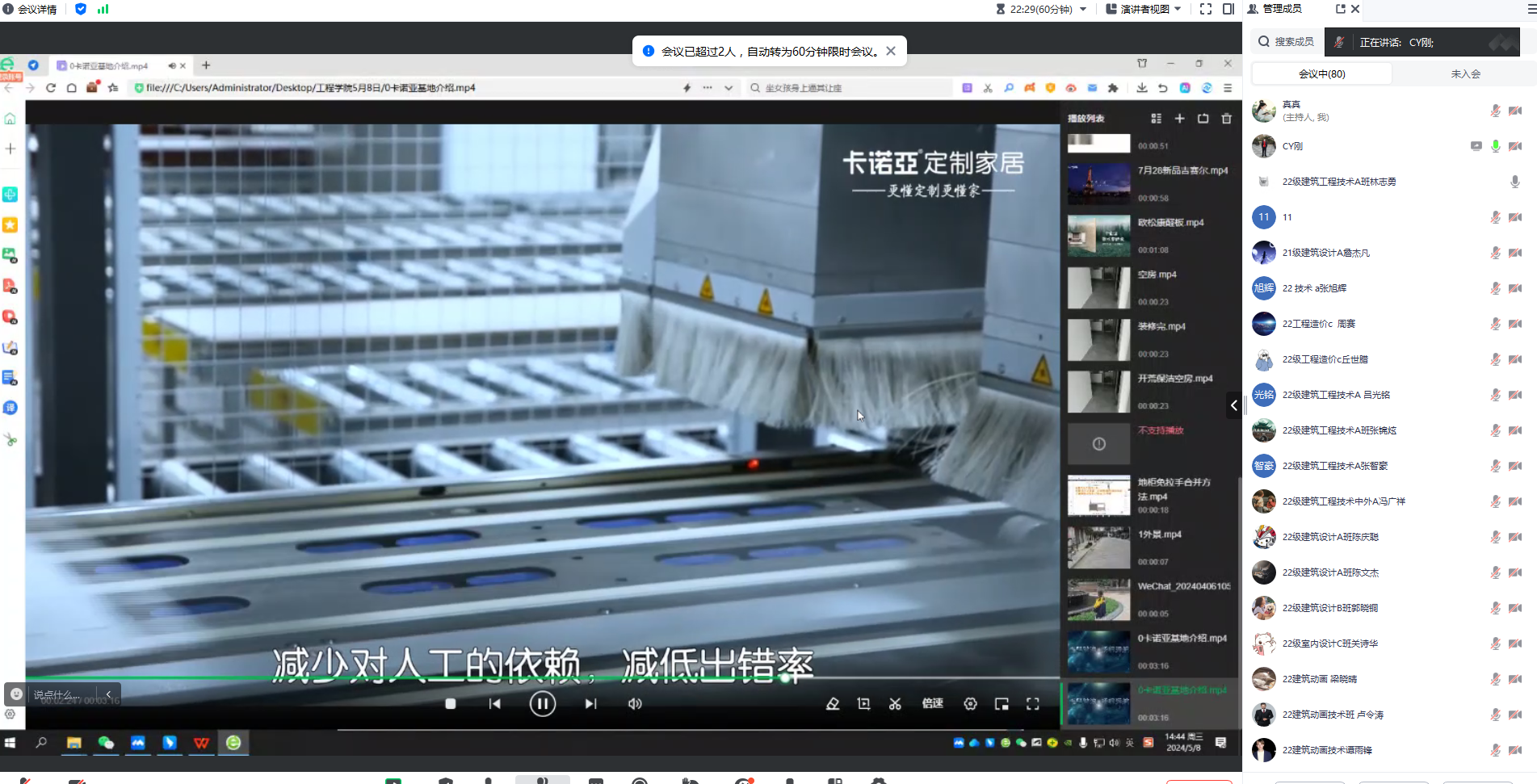This screenshot has width=1537, height=784.
Task: Open browser extensions puzzle icon
Action: [x=1113, y=88]
